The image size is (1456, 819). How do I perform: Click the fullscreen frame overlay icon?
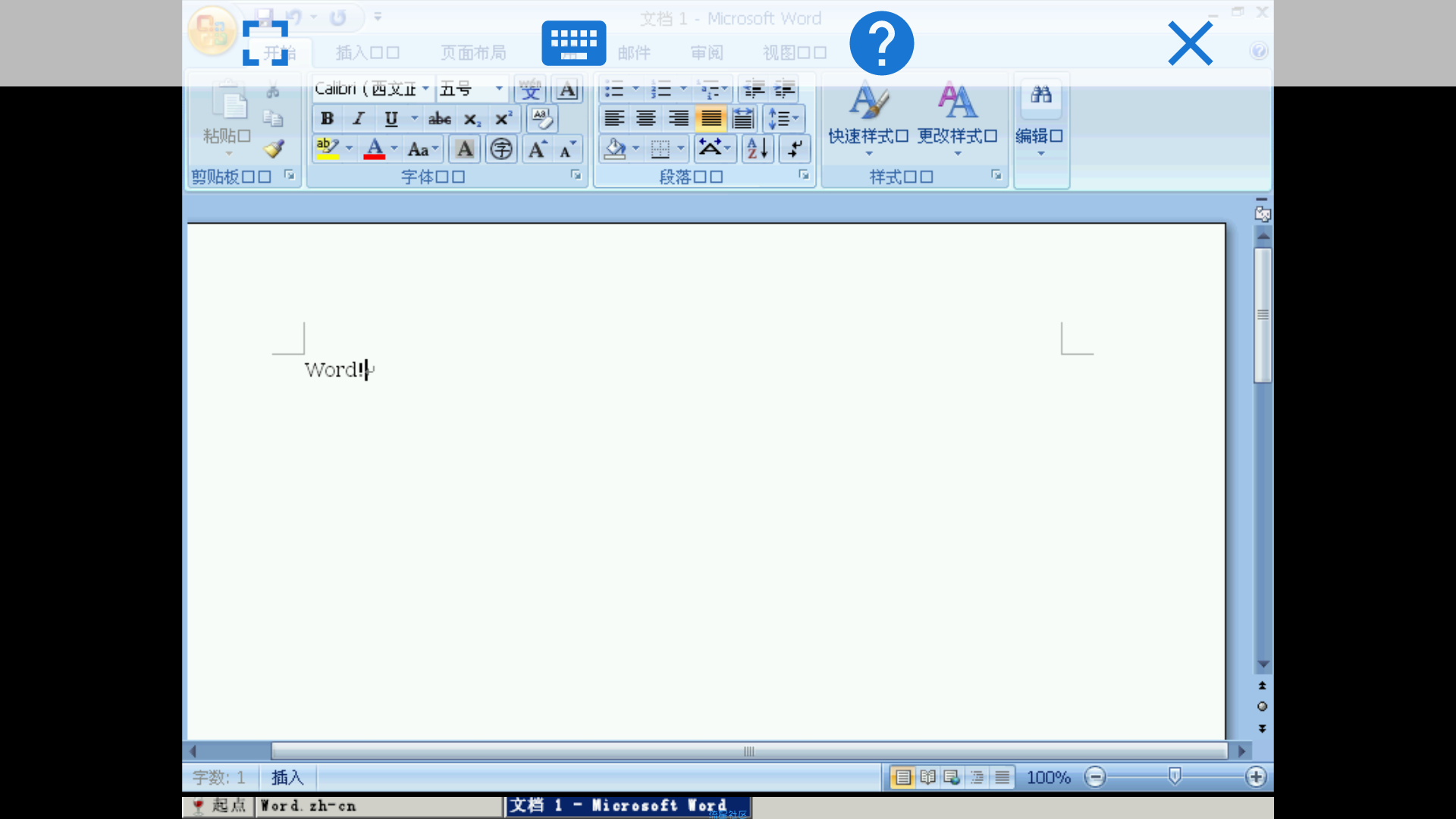(x=265, y=43)
